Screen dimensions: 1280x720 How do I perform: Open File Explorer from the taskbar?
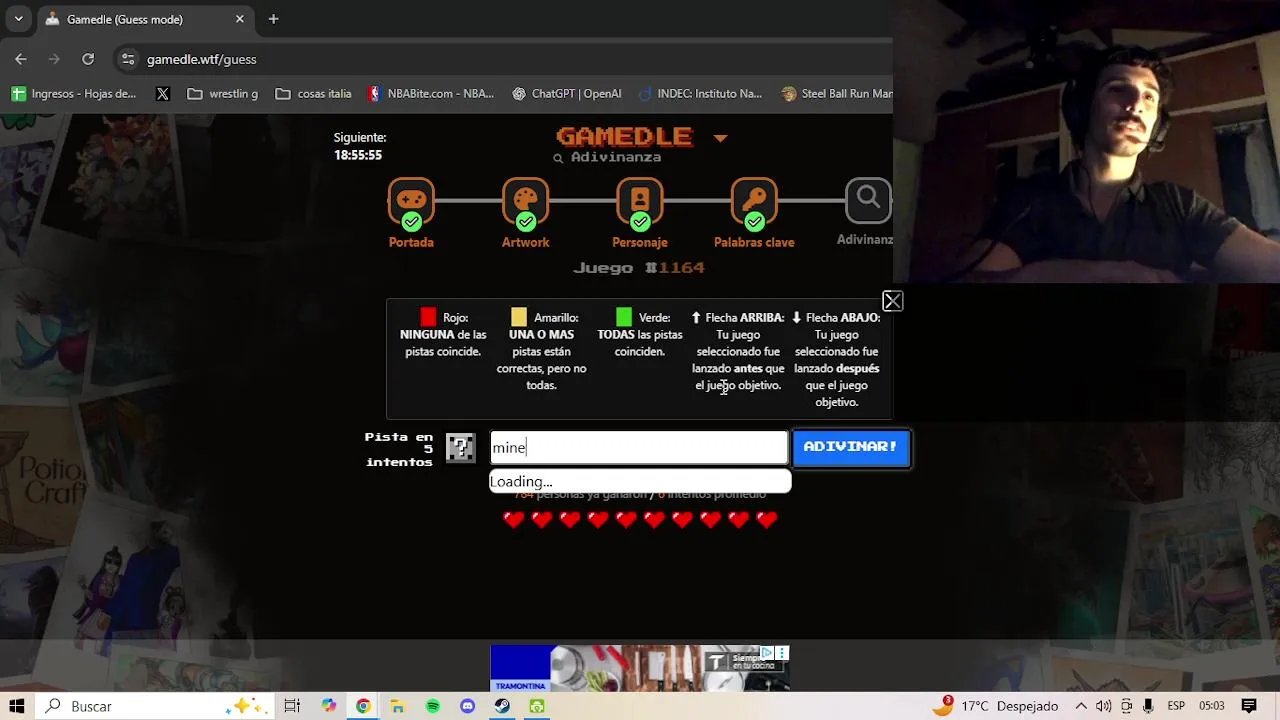tap(398, 706)
